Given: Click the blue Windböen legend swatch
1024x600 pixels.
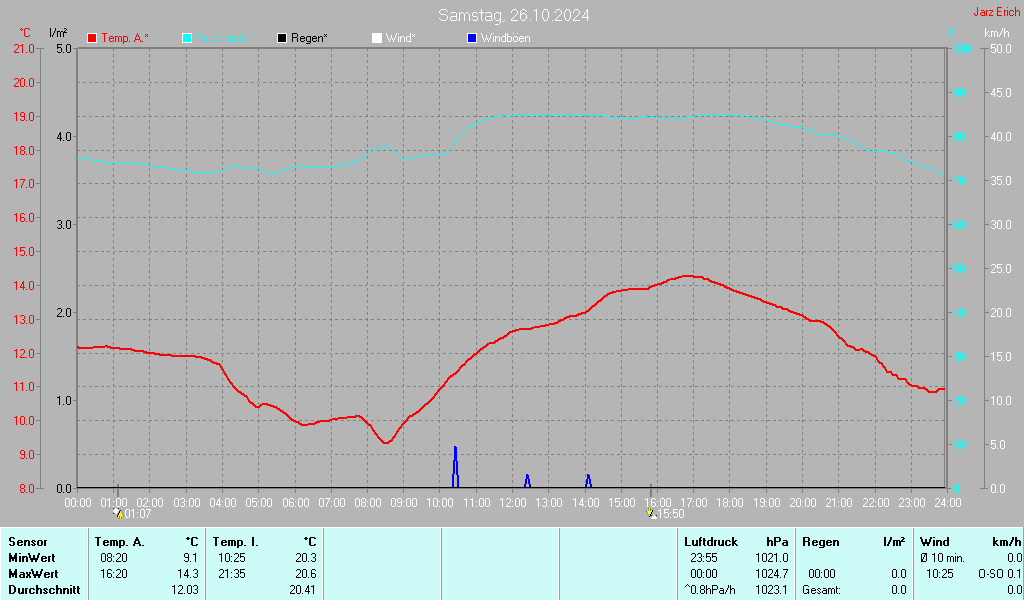Looking at the screenshot, I should 472,38.
